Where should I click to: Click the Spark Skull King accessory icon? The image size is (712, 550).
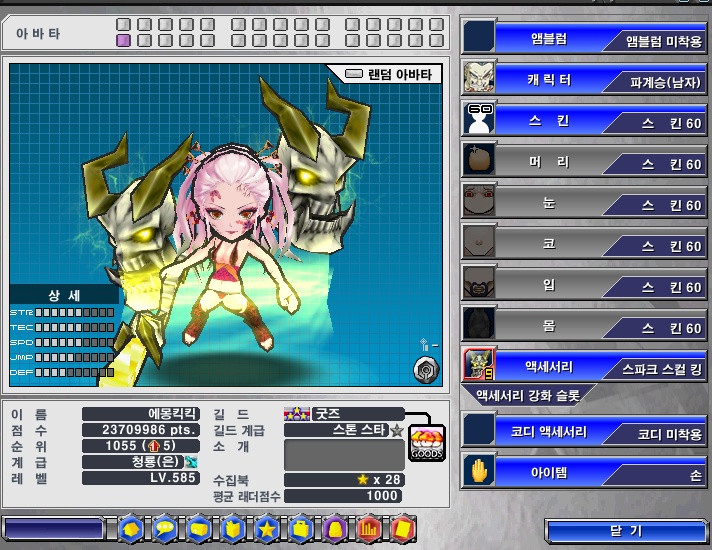(479, 364)
